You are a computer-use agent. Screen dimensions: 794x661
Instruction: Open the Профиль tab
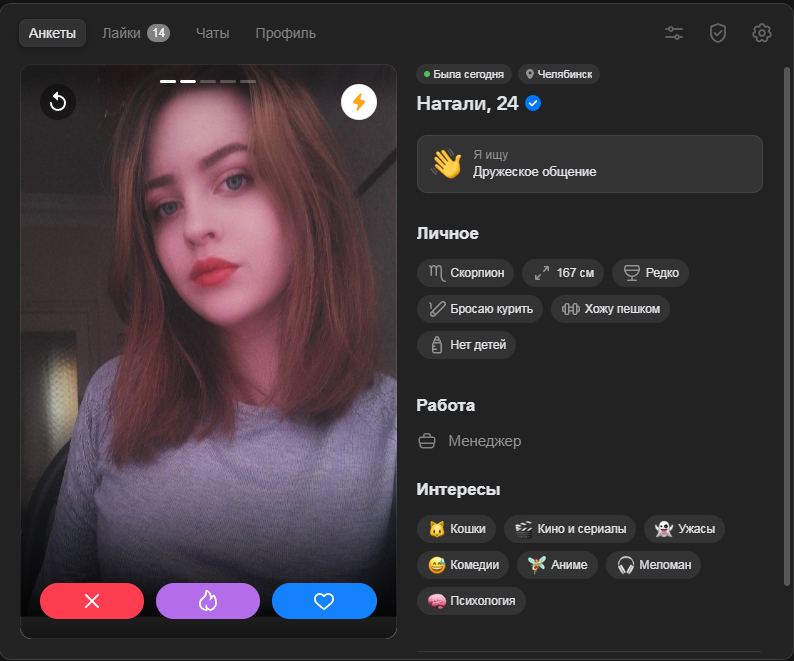point(285,33)
